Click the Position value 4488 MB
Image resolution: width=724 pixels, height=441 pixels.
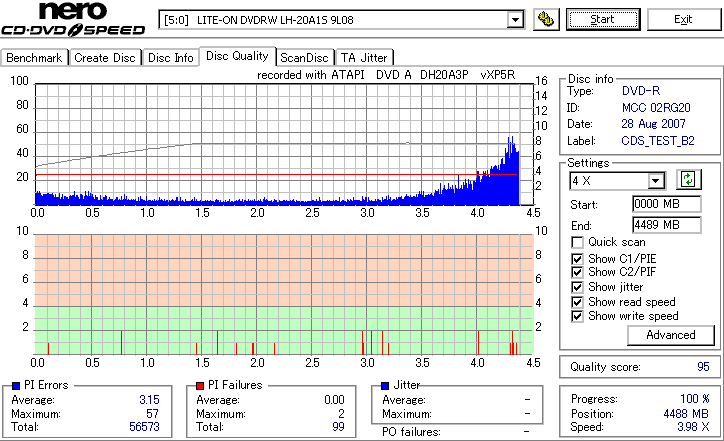pos(686,413)
